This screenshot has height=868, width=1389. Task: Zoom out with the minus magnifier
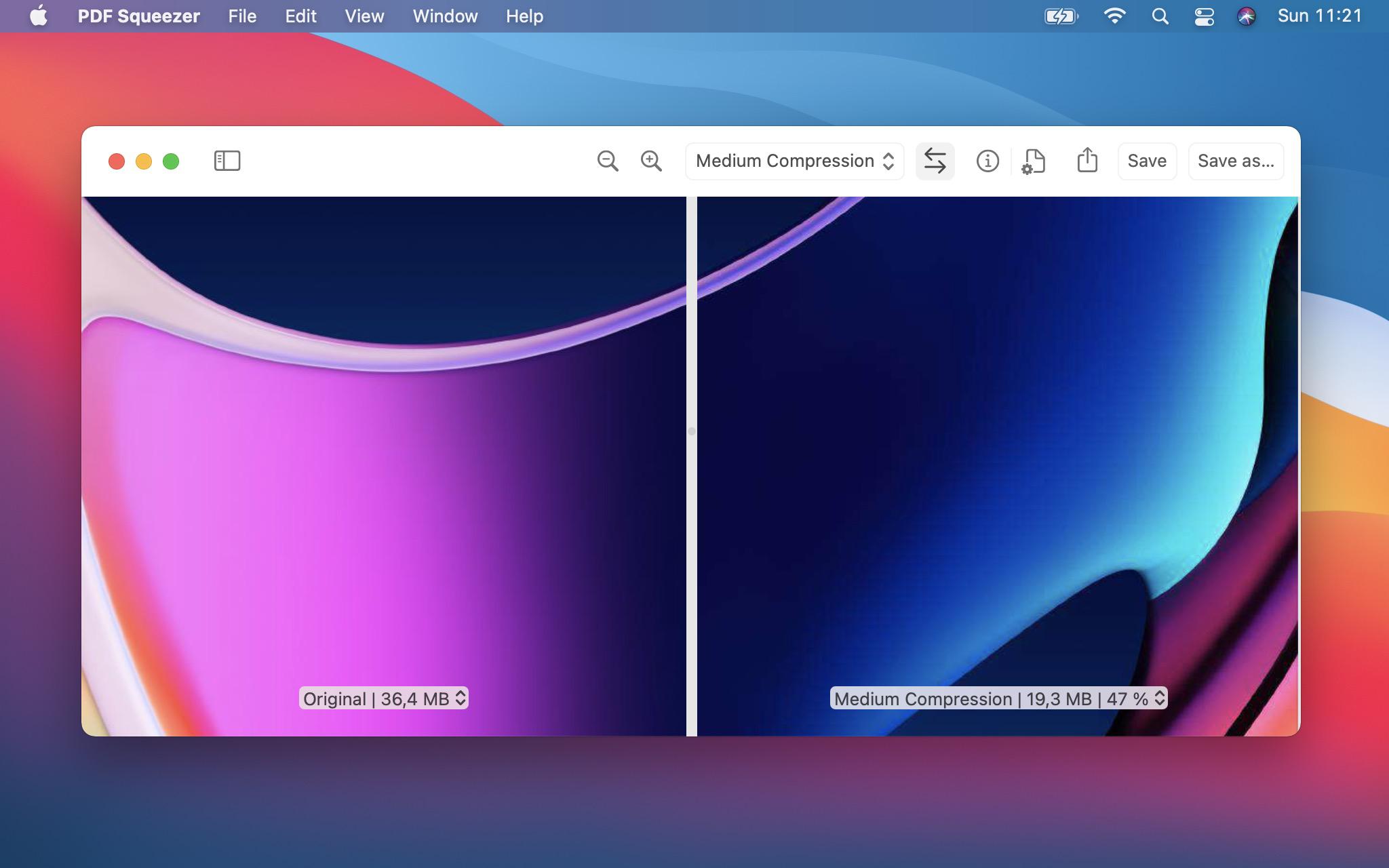(608, 161)
